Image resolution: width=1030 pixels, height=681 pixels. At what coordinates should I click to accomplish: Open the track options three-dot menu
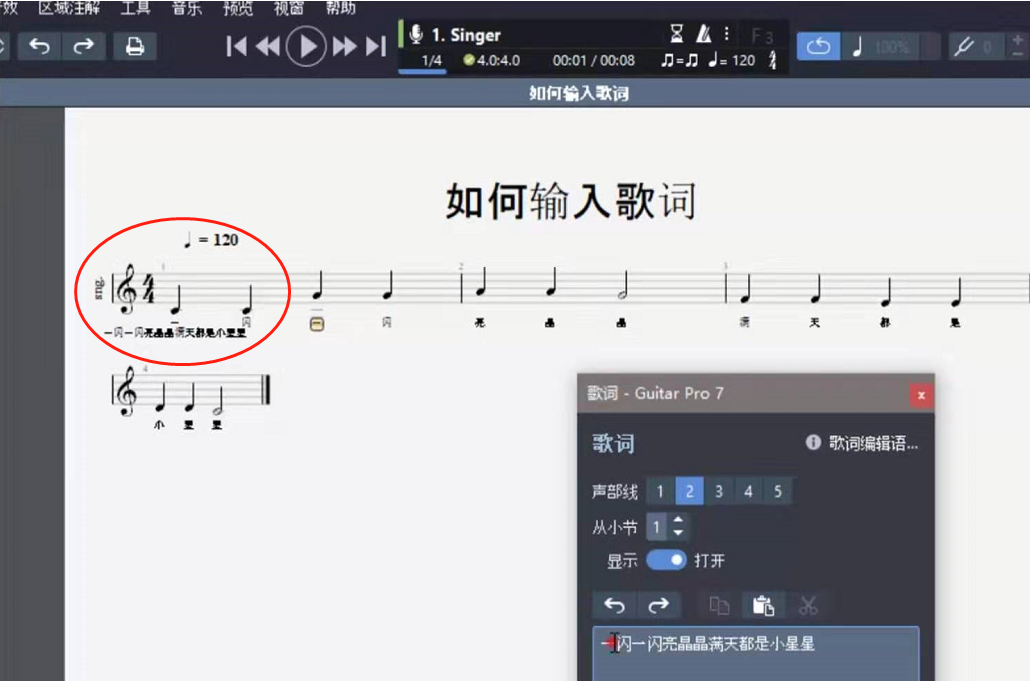(727, 33)
